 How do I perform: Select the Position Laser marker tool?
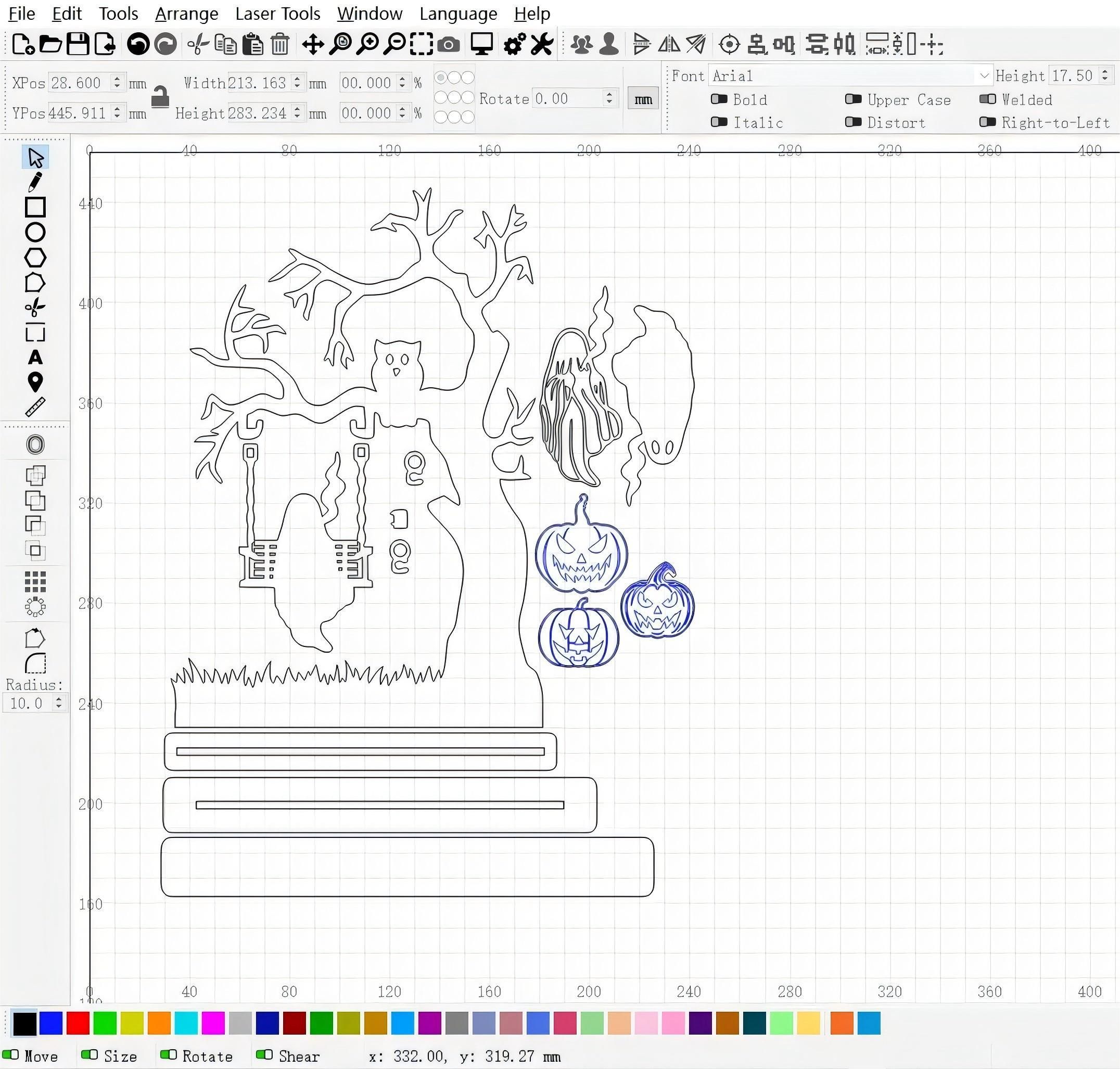tap(35, 382)
